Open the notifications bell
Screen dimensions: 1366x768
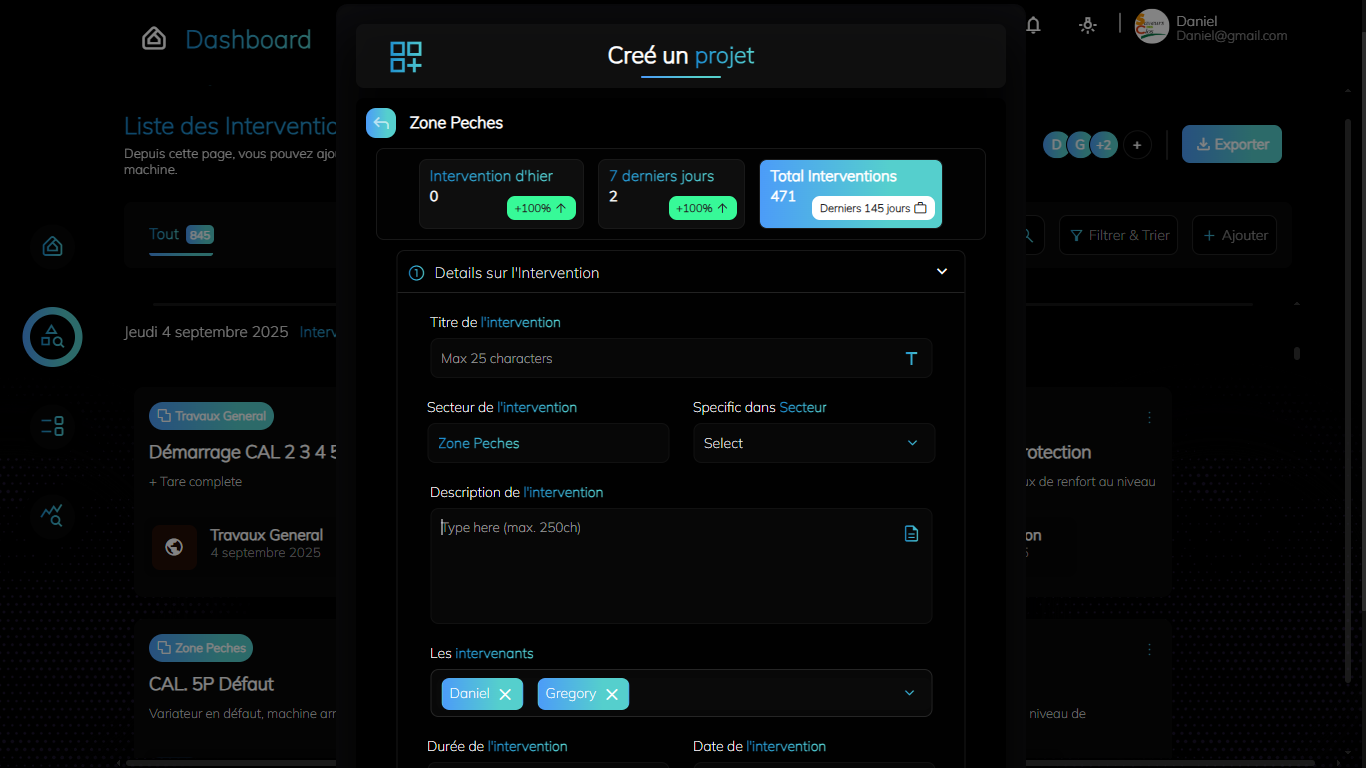coord(1033,26)
